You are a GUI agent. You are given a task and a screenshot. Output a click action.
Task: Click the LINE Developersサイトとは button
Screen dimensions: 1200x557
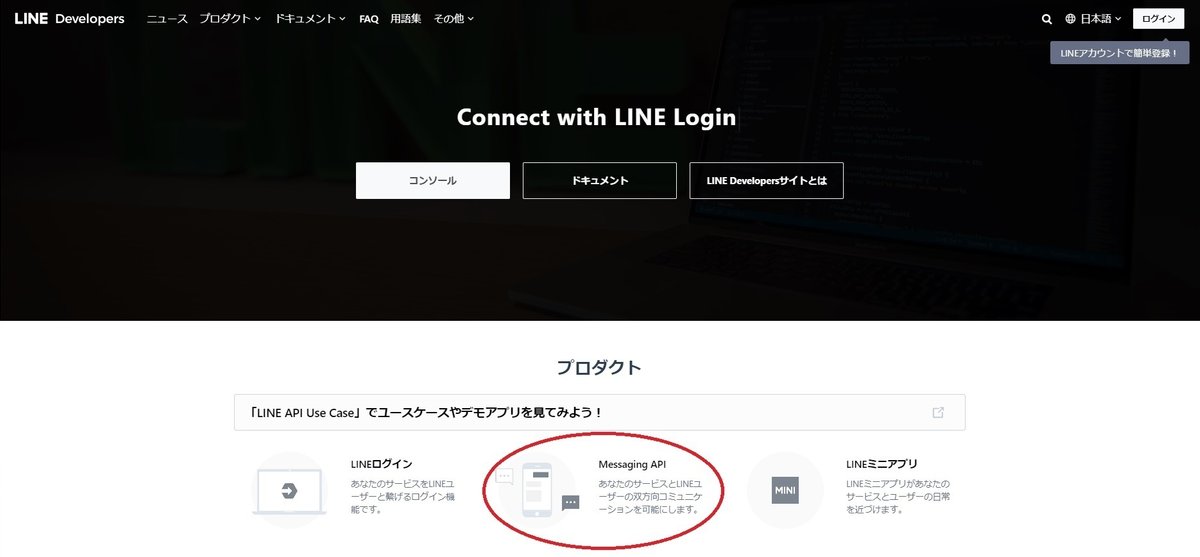[767, 181]
